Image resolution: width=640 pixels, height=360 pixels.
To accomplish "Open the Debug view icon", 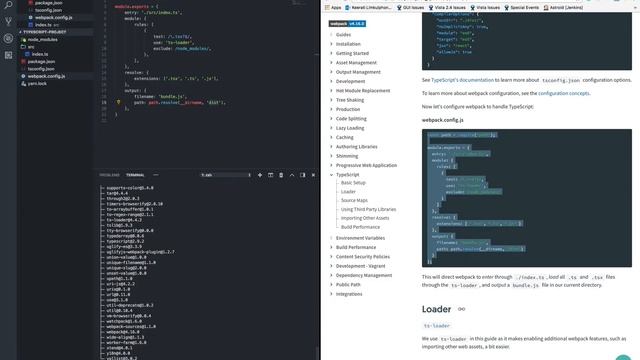I will click(8, 38).
